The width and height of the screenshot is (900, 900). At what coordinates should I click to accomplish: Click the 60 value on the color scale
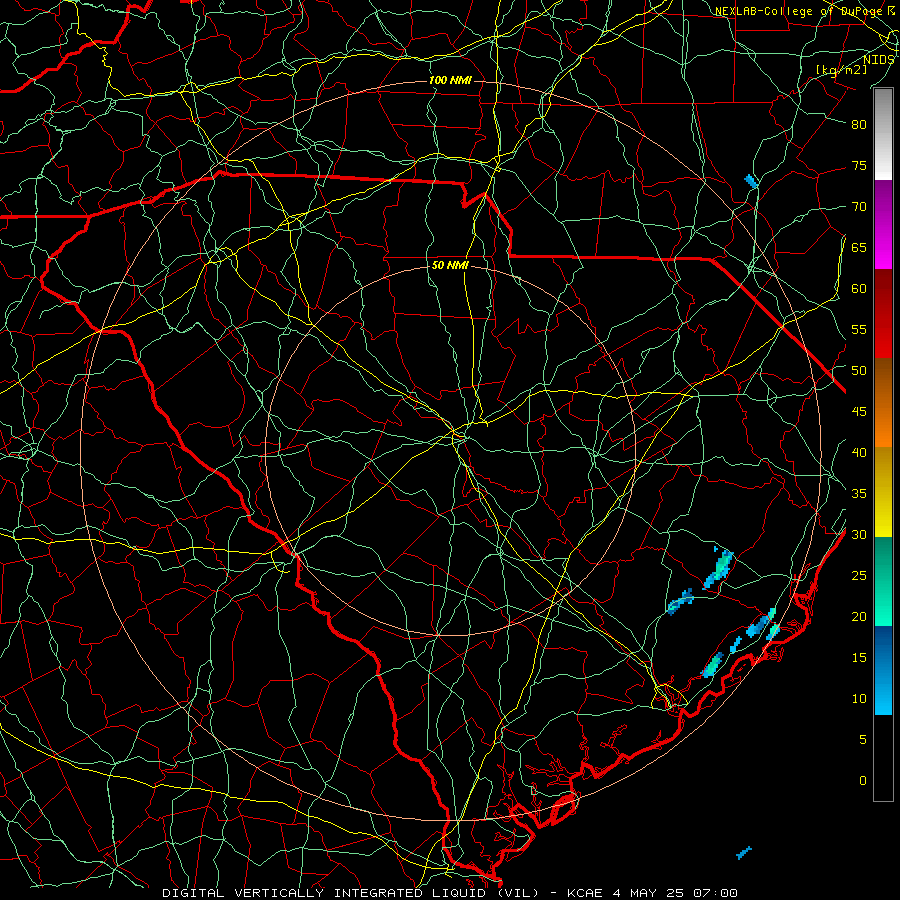(x=859, y=289)
